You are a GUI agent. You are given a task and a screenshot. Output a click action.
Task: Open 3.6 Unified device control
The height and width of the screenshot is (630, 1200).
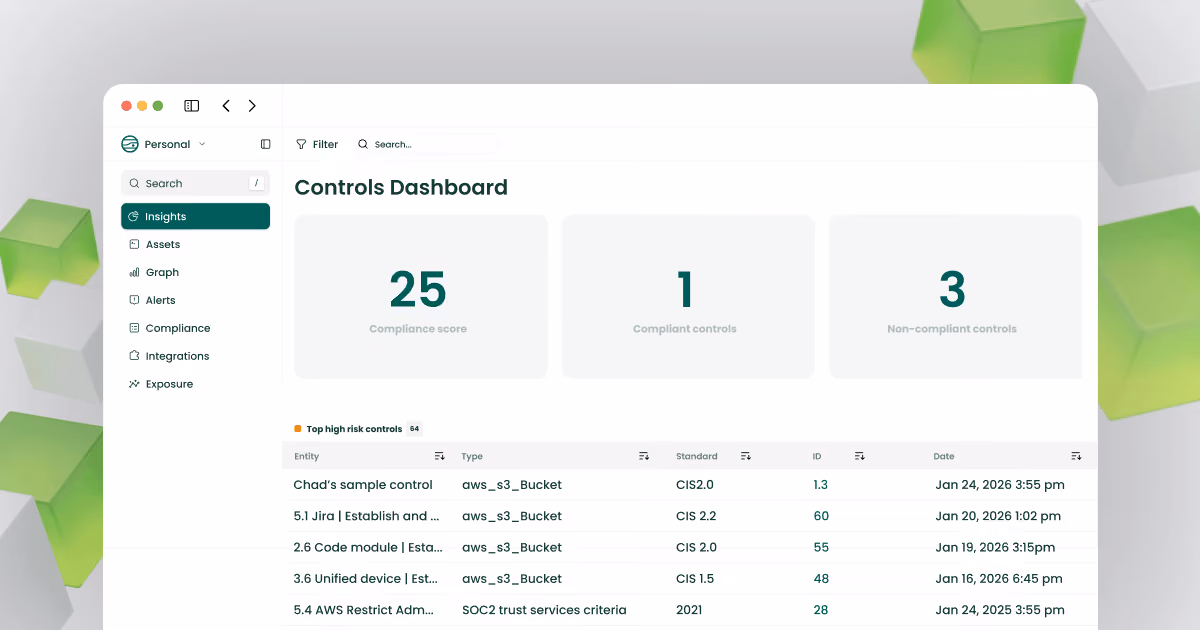(366, 578)
